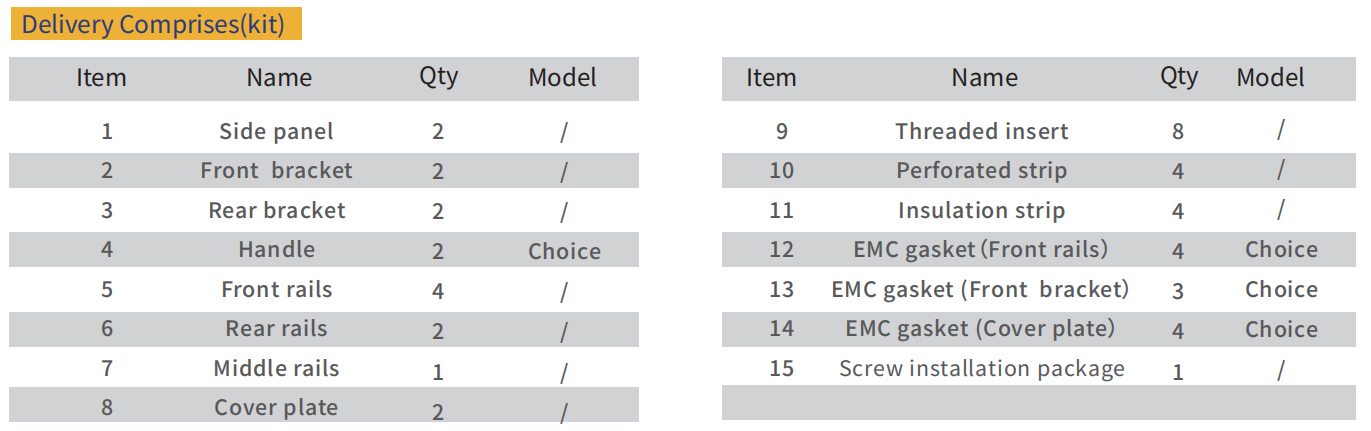Click Choice model for Handle
Viewport: 1371px width, 431px height.
564,250
